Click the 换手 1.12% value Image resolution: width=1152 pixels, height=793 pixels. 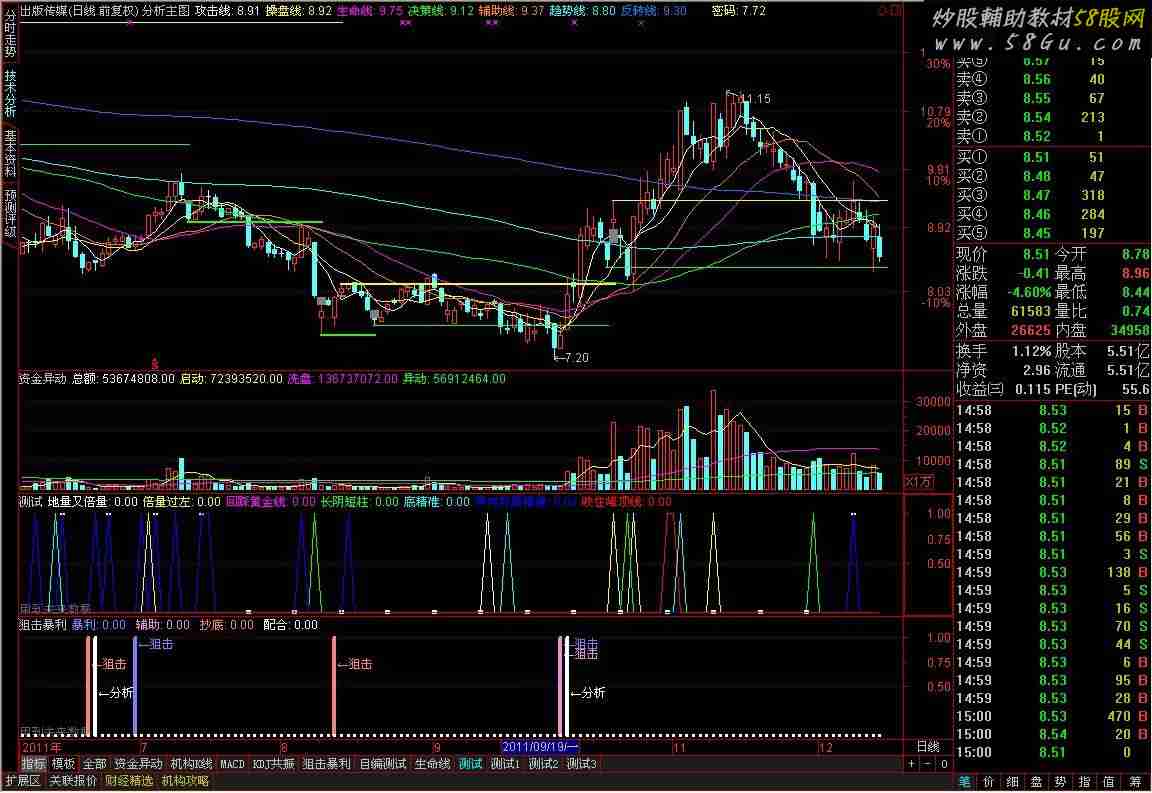tap(1032, 351)
